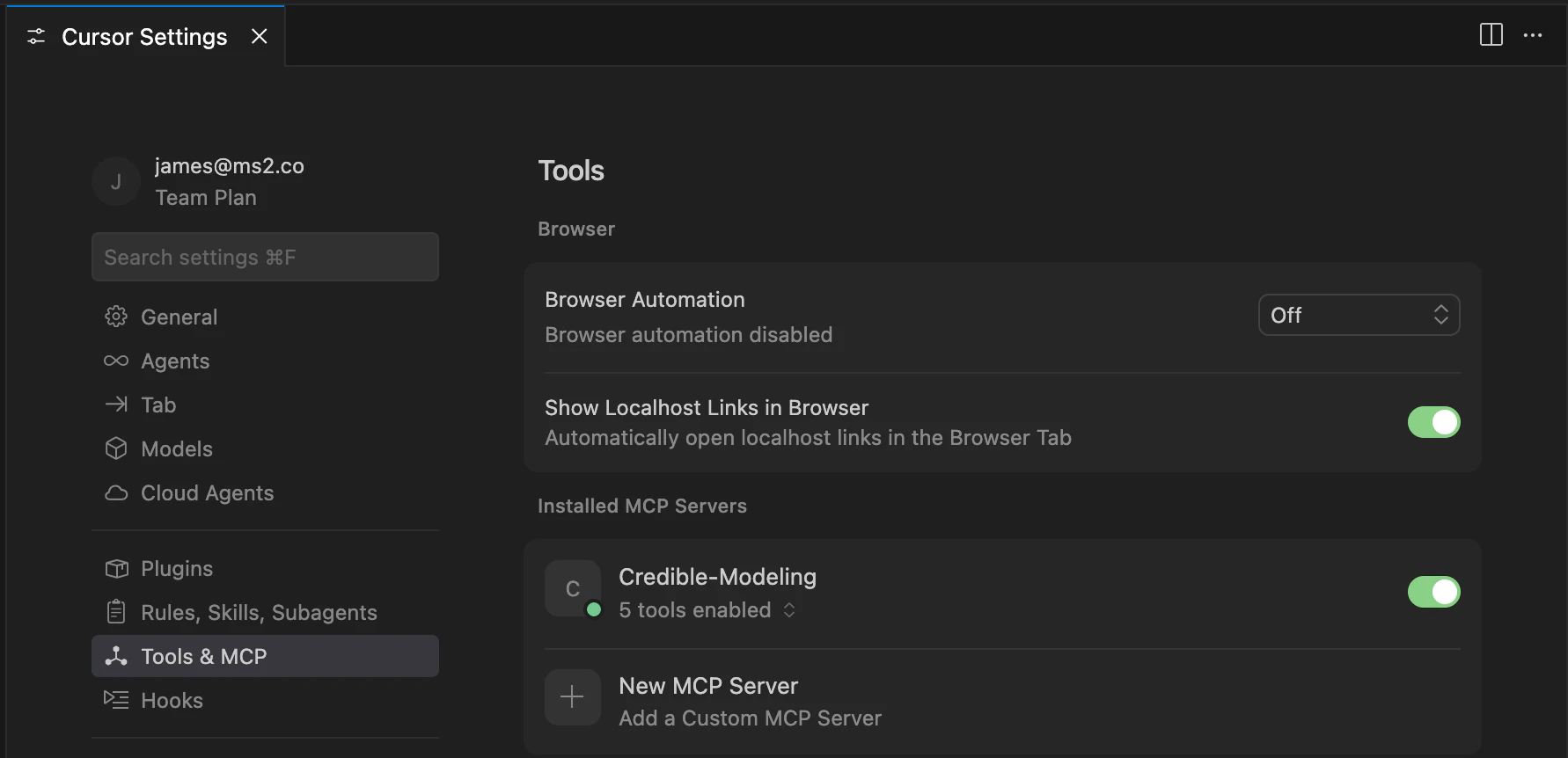Click the Plugins box icon
1568x758 pixels.
click(116, 568)
